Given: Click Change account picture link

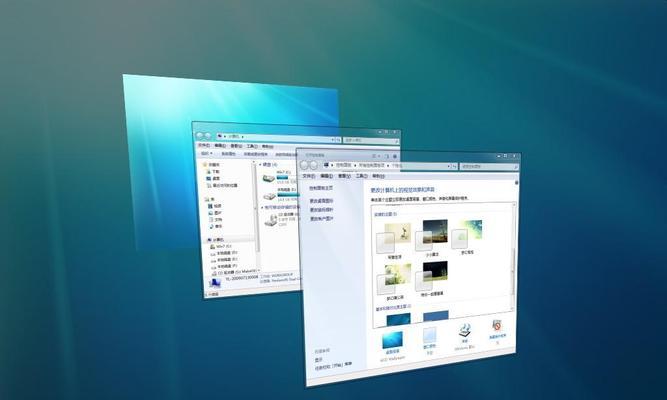Looking at the screenshot, I should click(x=321, y=219).
